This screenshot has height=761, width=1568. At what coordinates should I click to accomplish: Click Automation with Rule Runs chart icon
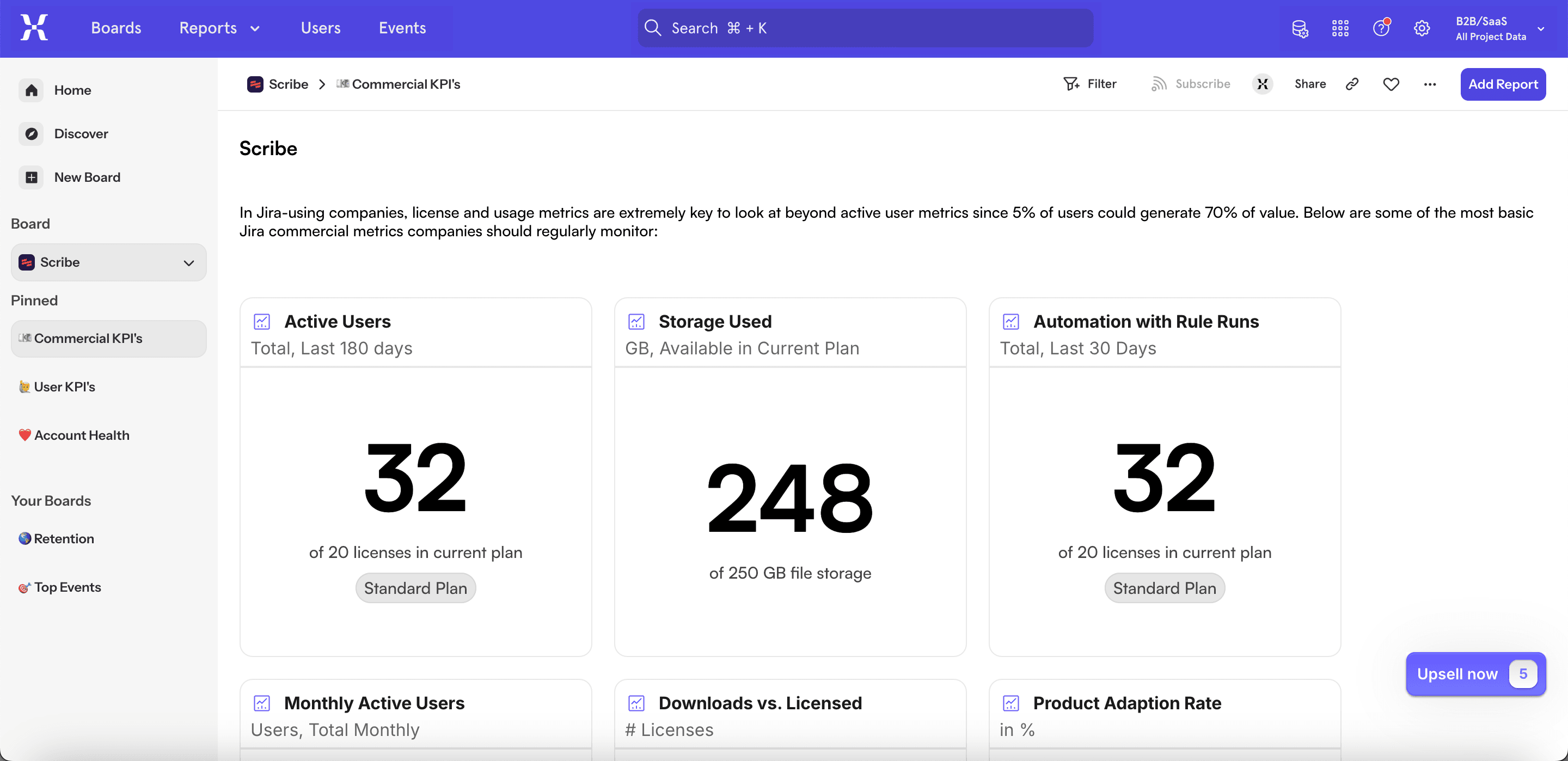[x=1011, y=322]
